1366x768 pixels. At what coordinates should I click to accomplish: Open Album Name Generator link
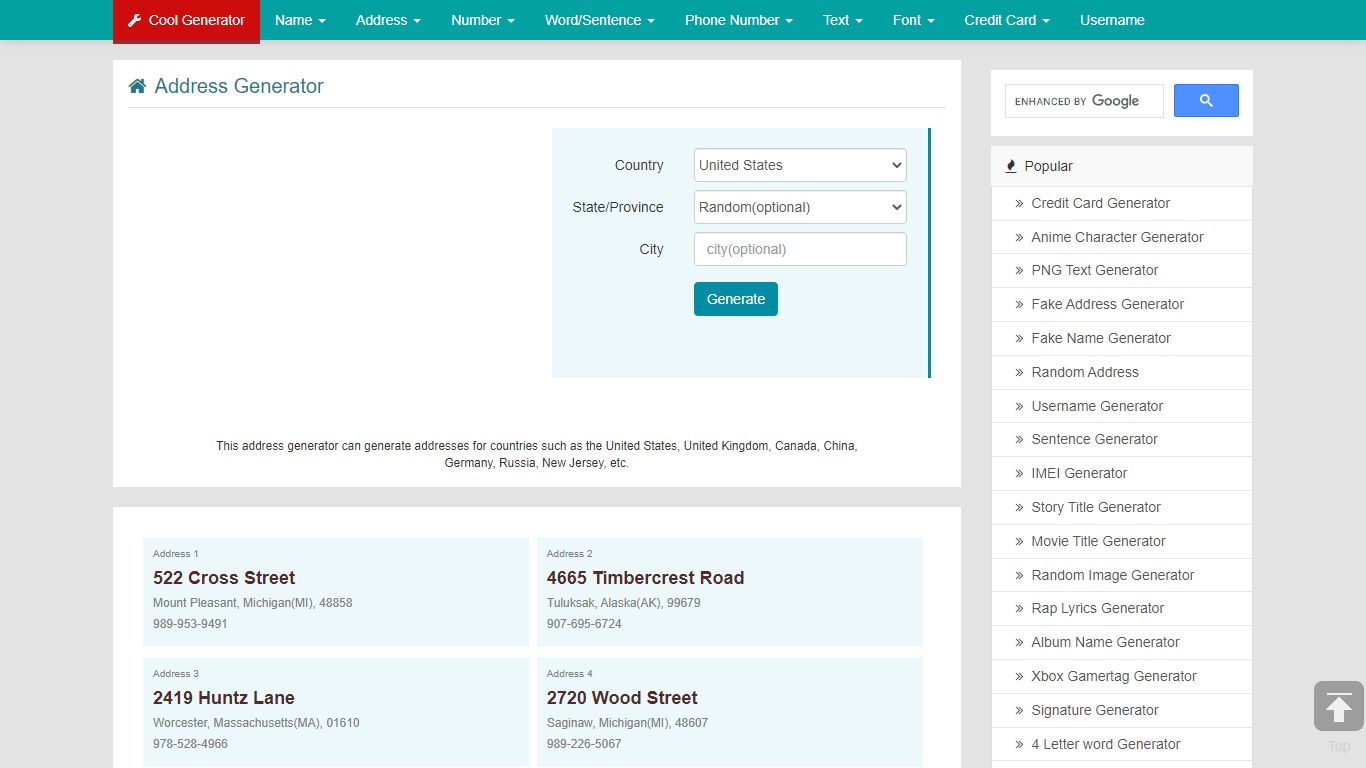tap(1105, 642)
